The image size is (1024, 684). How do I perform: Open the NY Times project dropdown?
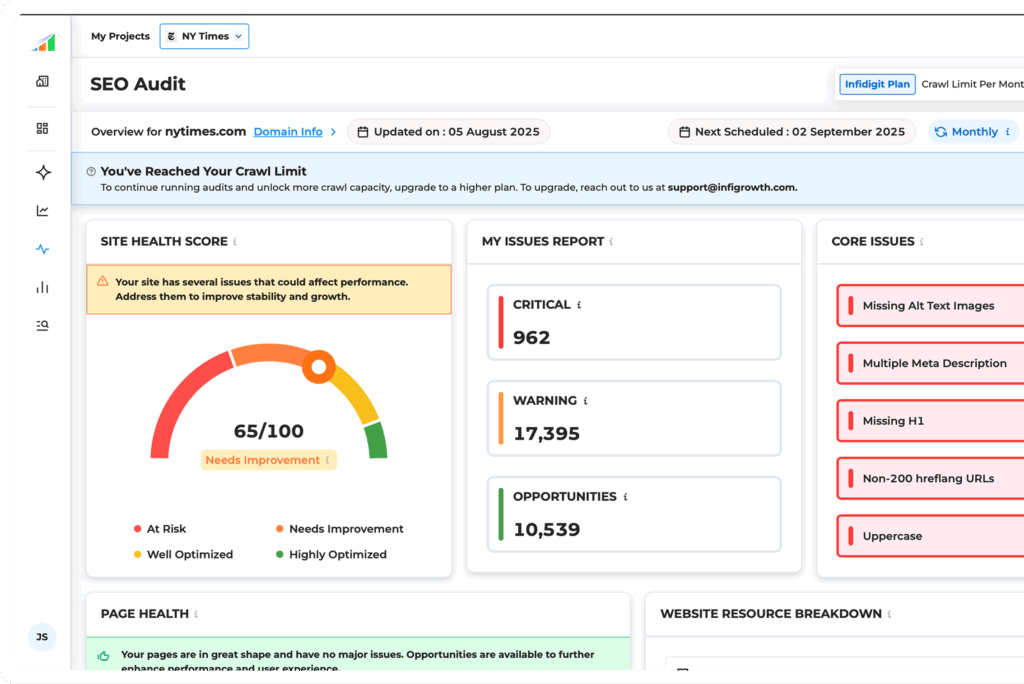(x=204, y=36)
